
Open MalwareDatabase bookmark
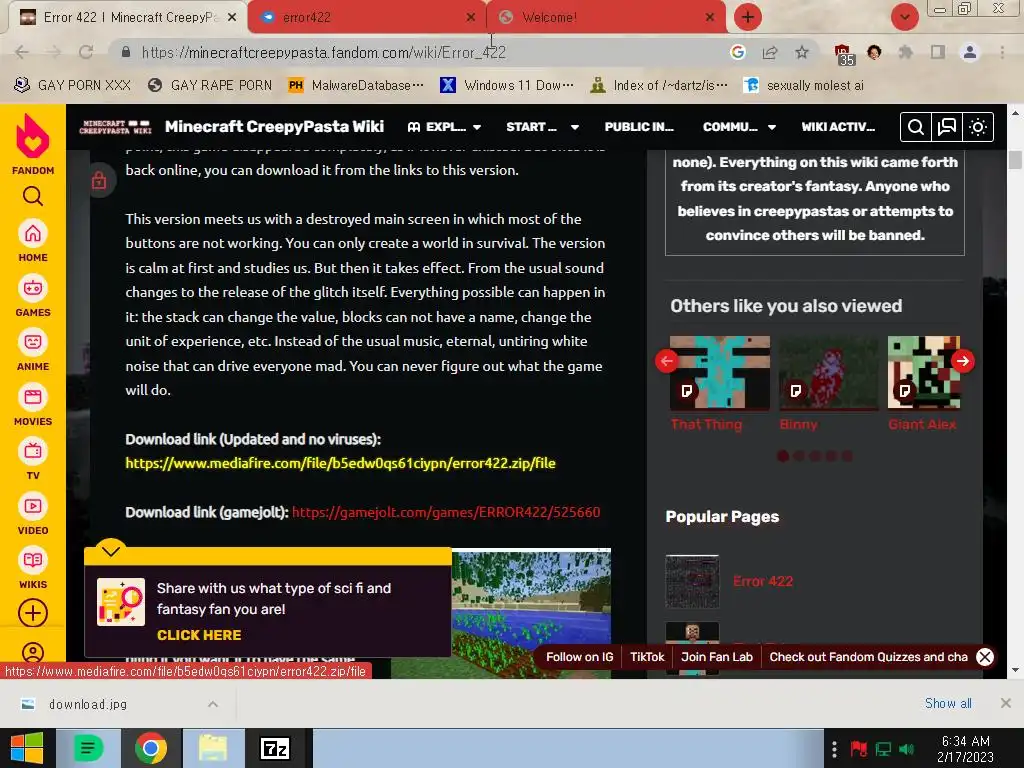[357, 85]
